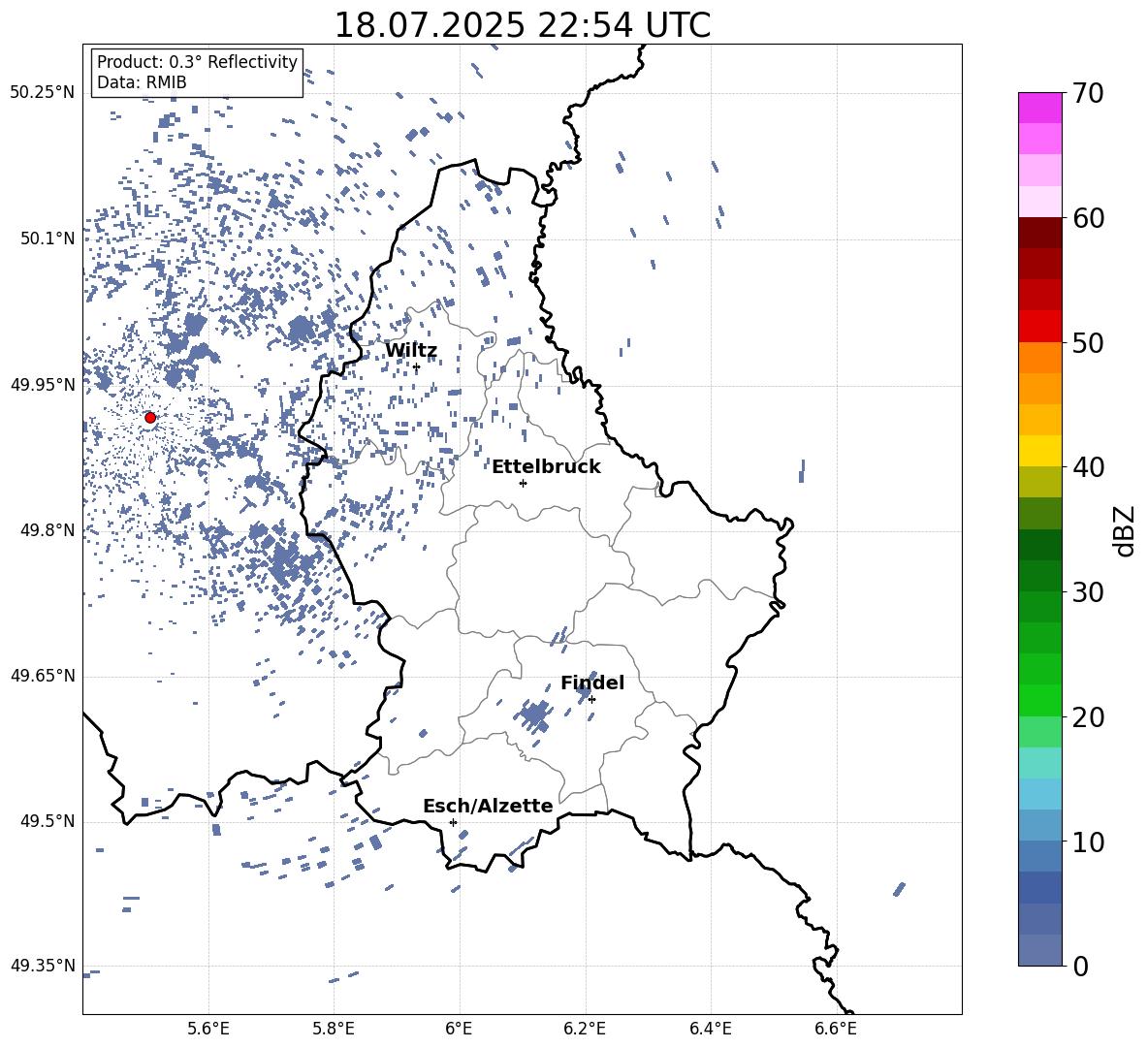Image resolution: width=1148 pixels, height=1048 pixels.
Task: Click the colorbar tick label '40'
Action: [1088, 467]
